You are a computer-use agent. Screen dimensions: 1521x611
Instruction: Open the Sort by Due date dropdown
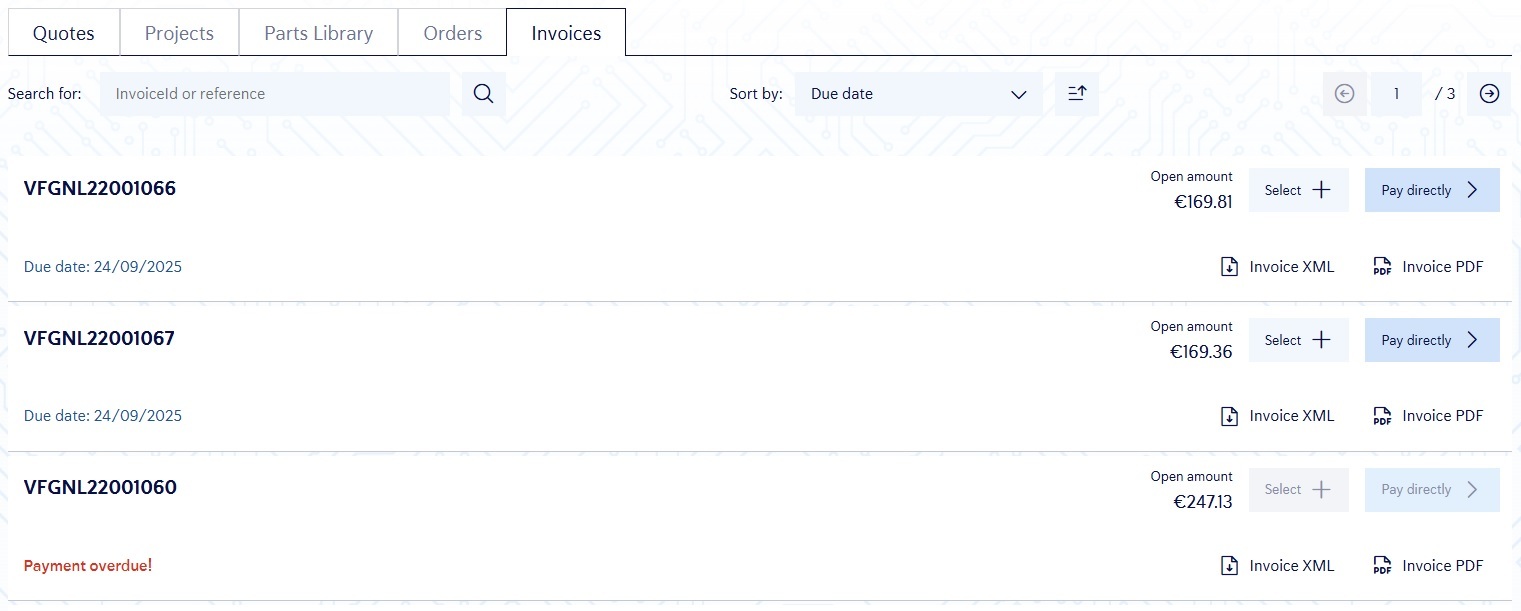coord(918,94)
